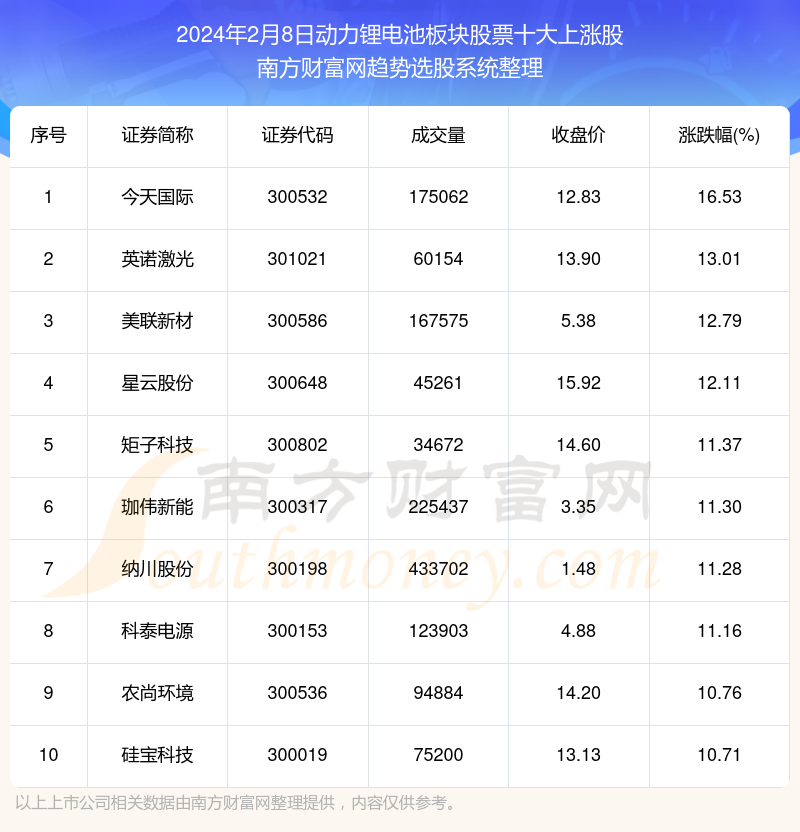Click volume value 433702

coord(438,569)
